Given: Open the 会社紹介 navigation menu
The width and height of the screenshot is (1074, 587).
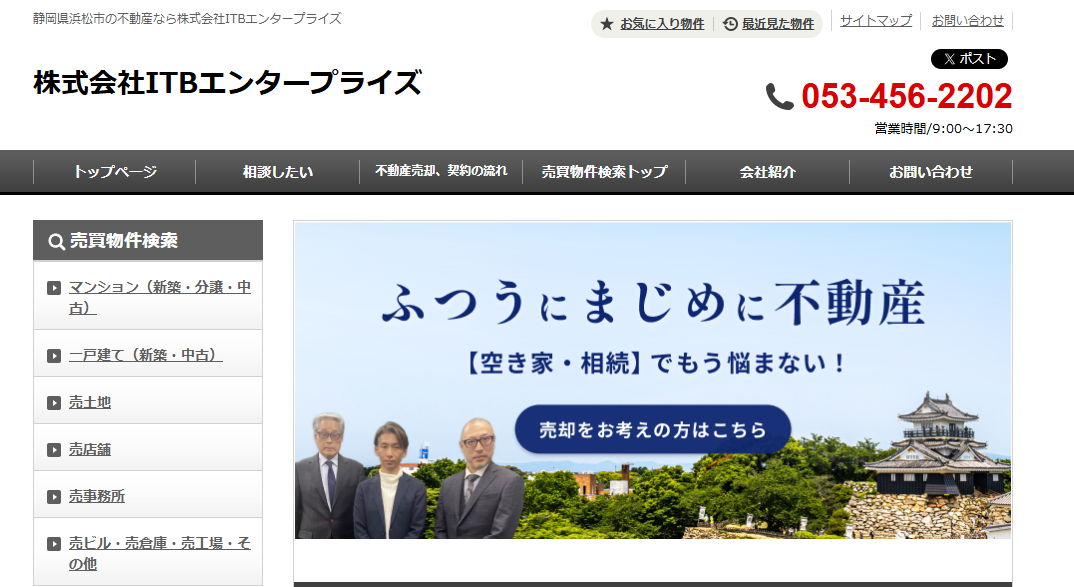Looking at the screenshot, I should (766, 171).
